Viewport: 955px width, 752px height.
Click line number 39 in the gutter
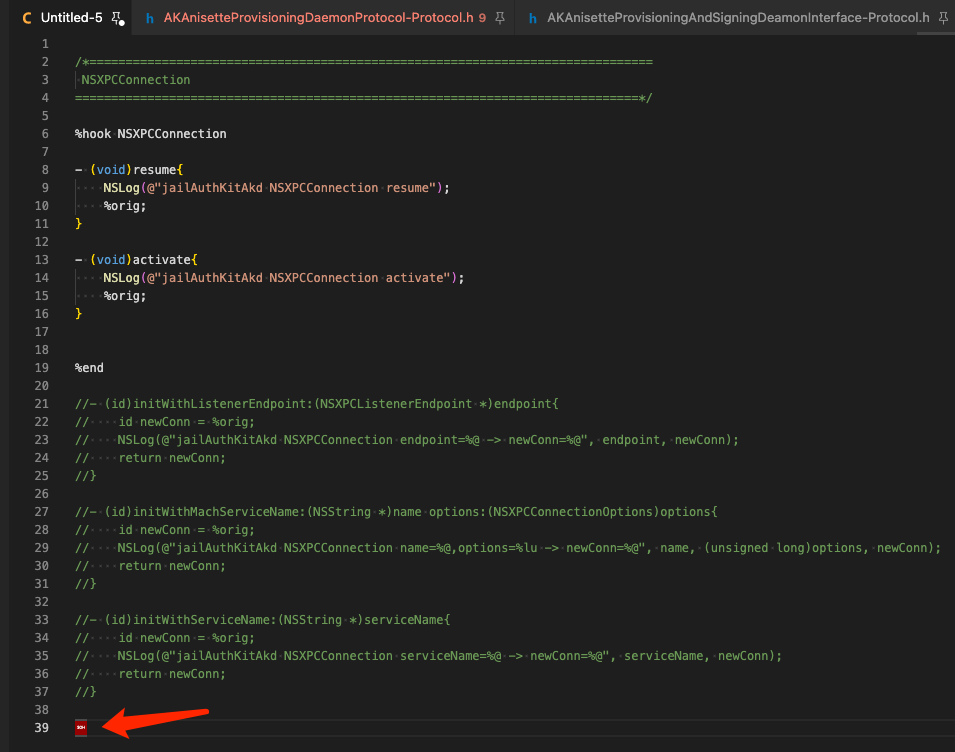pyautogui.click(x=41, y=728)
